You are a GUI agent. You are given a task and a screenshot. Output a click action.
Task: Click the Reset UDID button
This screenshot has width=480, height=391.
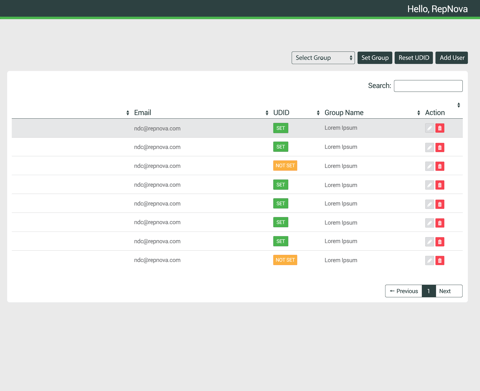tap(414, 58)
